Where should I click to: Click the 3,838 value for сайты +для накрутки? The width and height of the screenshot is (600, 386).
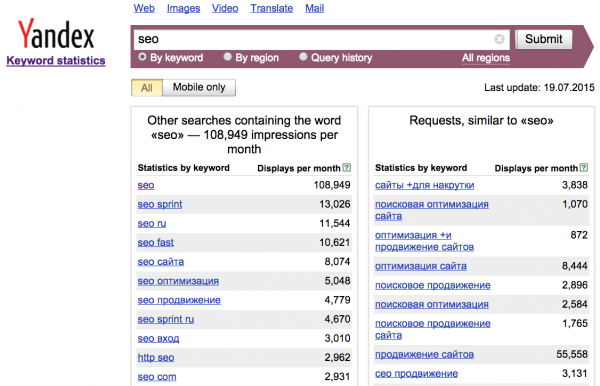574,185
